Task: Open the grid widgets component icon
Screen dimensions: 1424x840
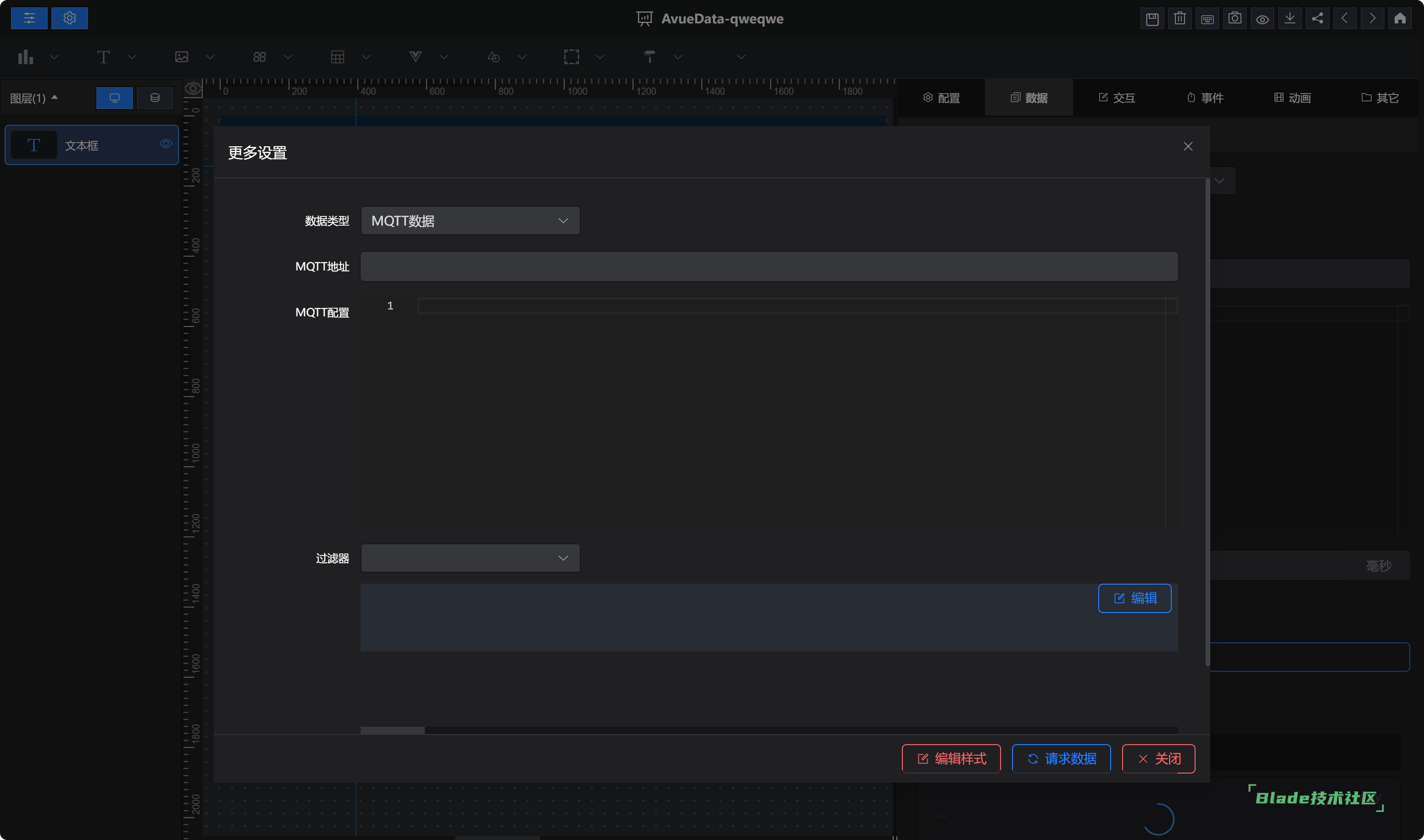Action: coord(259,56)
